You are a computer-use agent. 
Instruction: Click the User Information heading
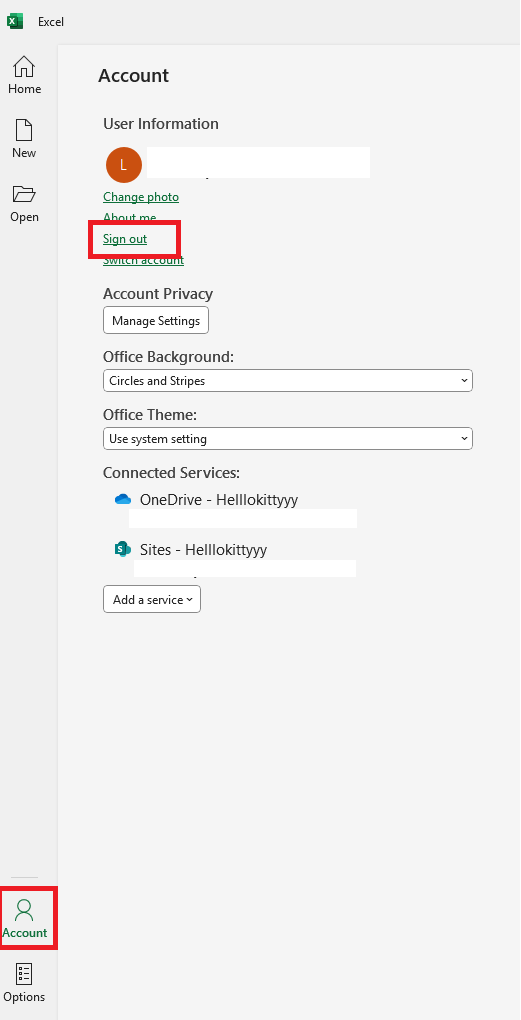pos(161,124)
